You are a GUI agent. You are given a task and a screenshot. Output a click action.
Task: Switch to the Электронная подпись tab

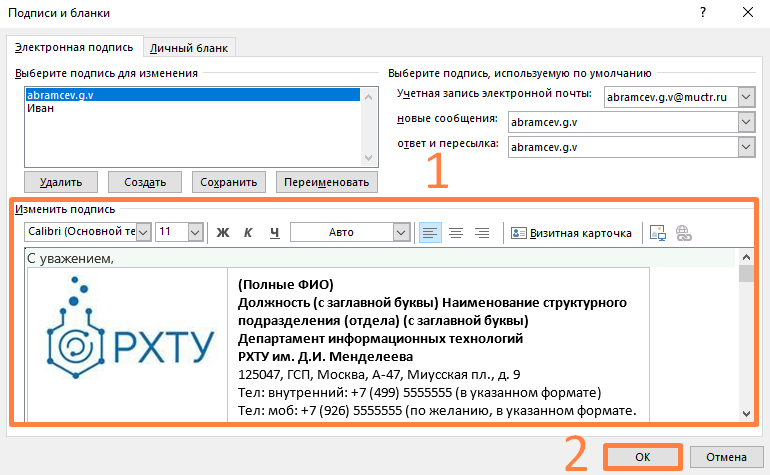pos(74,47)
